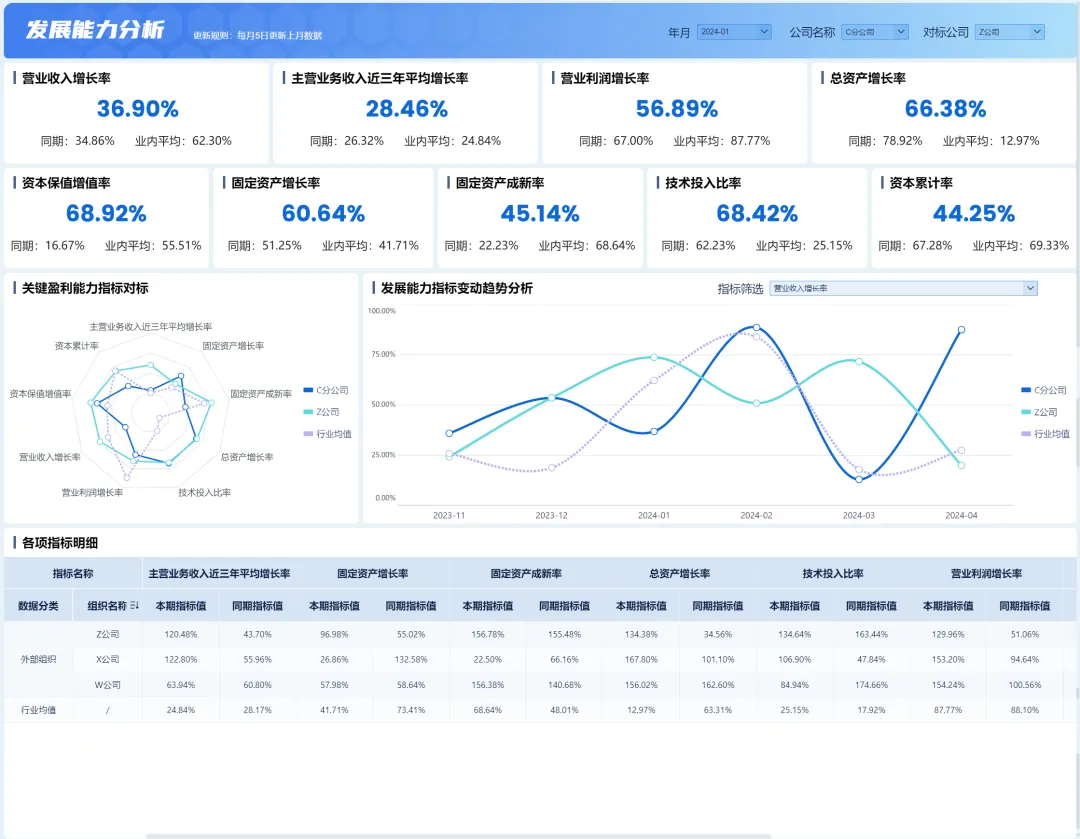Image resolution: width=1080 pixels, height=839 pixels.
Task: Click Z公司 data point at 2024-02
Action: [756, 403]
